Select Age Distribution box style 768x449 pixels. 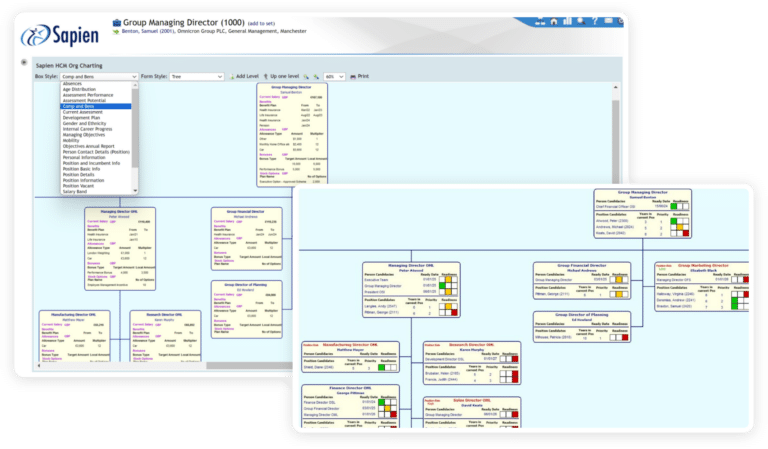tap(96, 90)
